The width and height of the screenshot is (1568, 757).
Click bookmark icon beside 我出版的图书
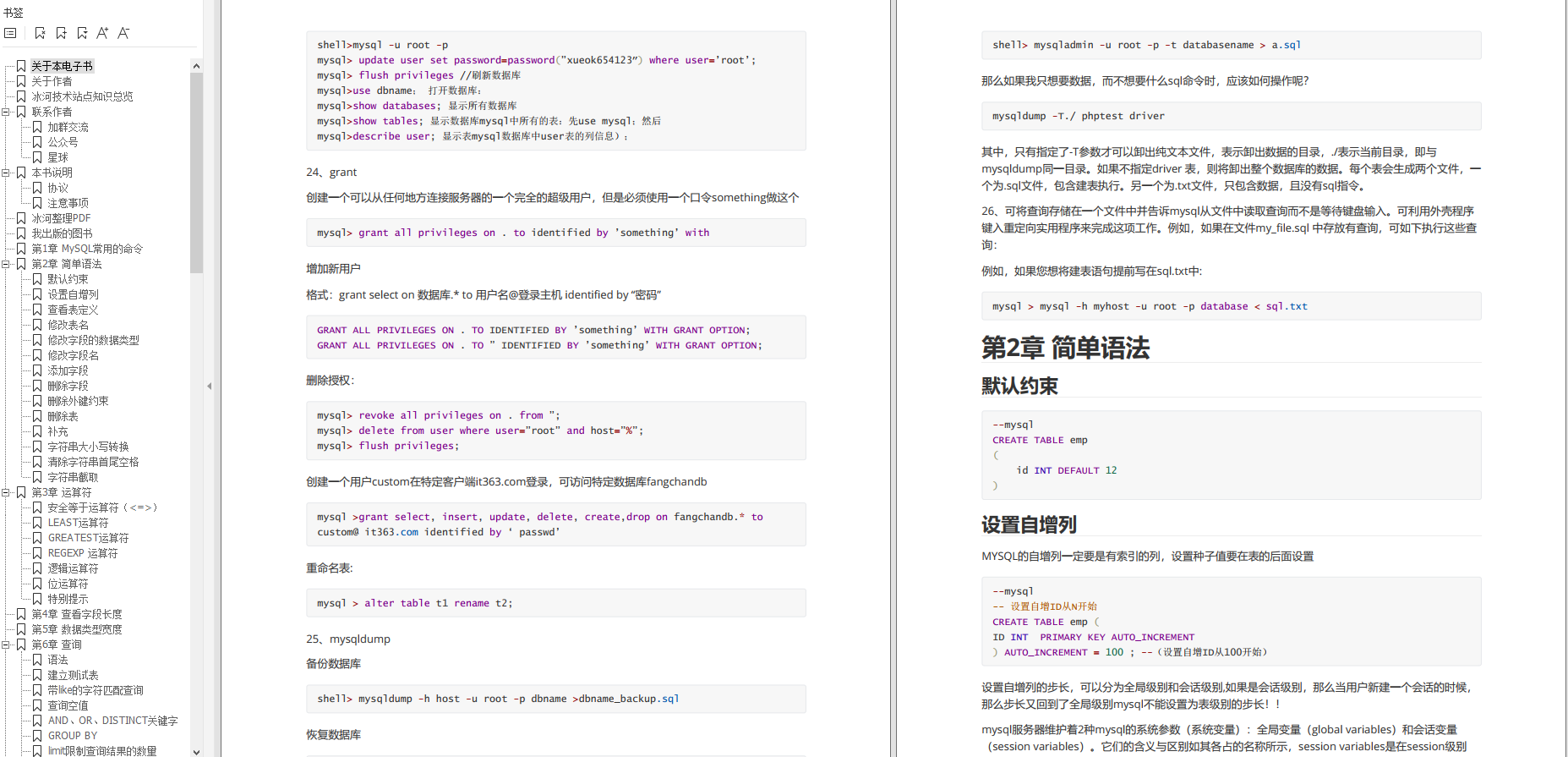coord(21,233)
